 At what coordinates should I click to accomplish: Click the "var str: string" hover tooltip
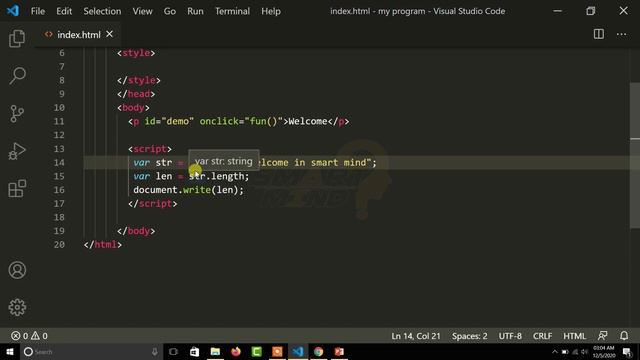point(223,161)
